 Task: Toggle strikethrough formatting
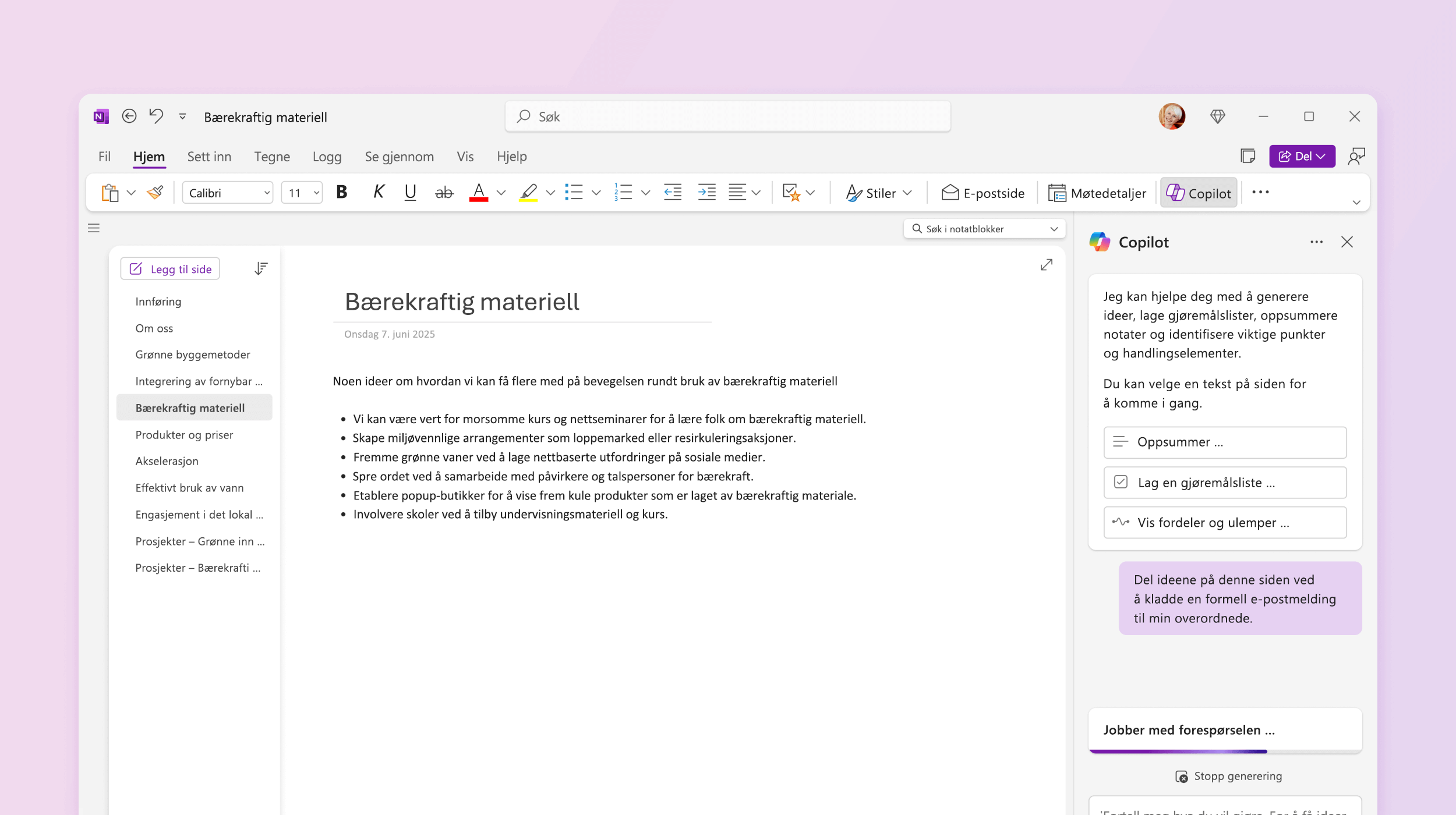point(444,193)
